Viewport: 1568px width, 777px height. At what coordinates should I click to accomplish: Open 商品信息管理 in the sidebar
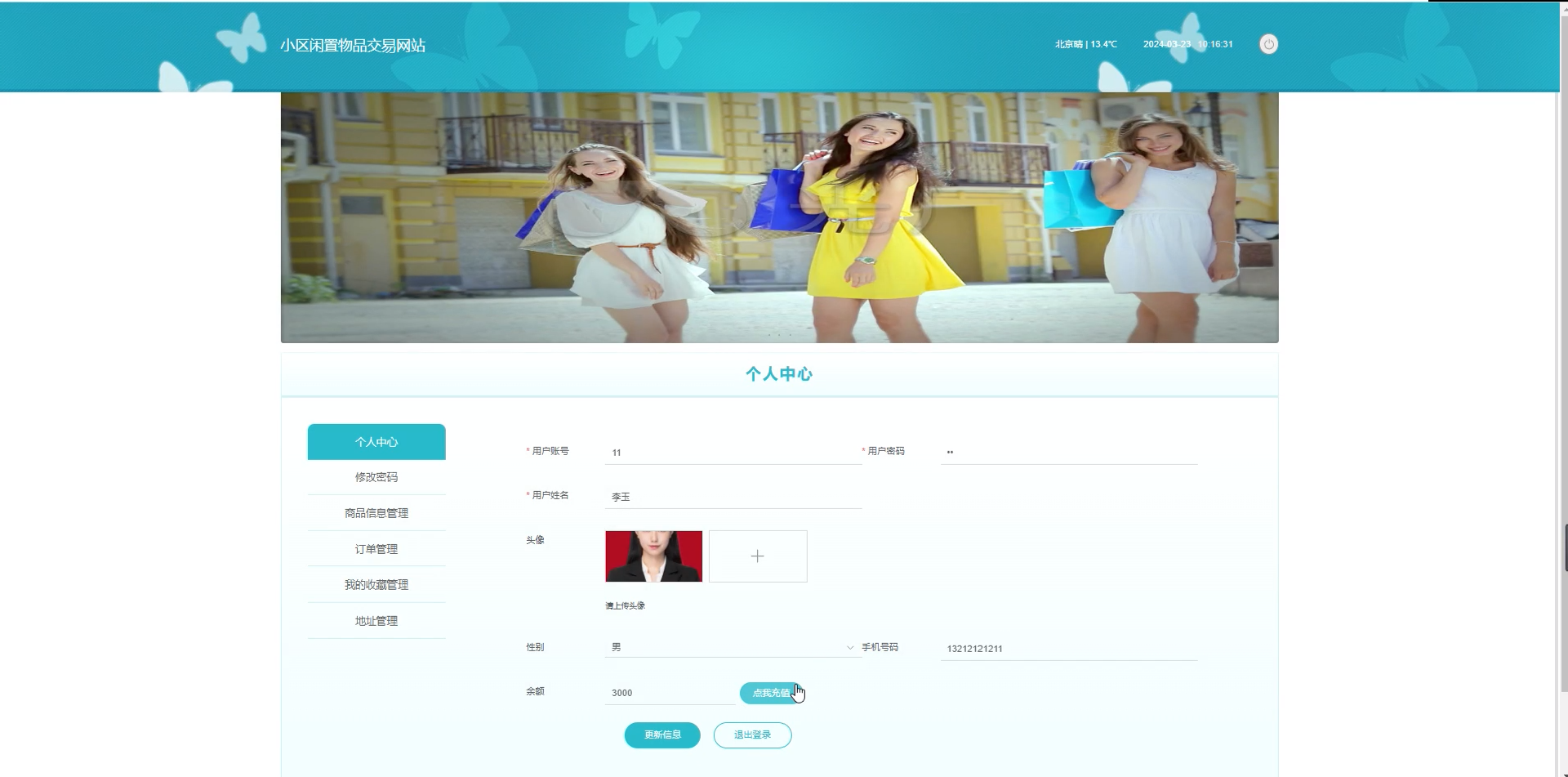[376, 513]
